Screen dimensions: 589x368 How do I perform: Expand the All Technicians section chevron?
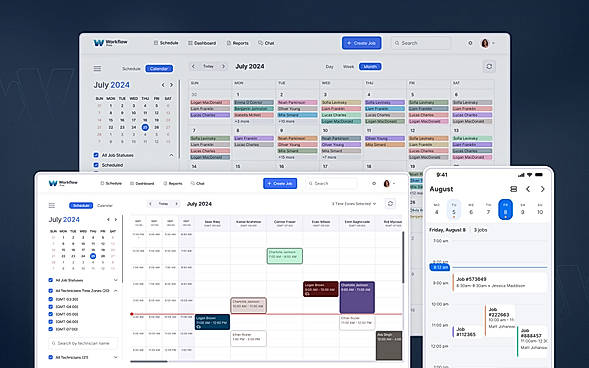[116, 357]
